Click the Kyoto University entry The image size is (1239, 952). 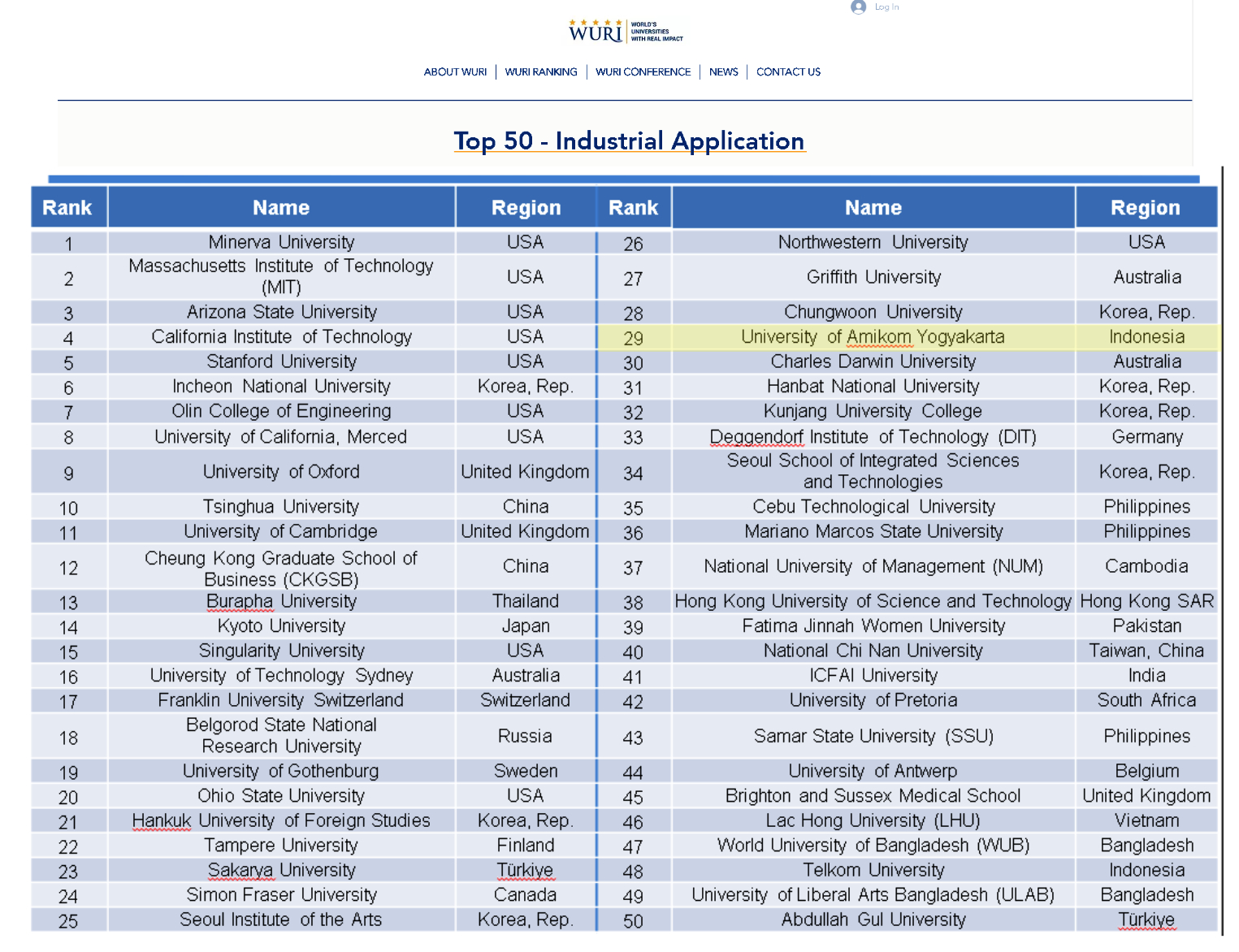coord(281,626)
